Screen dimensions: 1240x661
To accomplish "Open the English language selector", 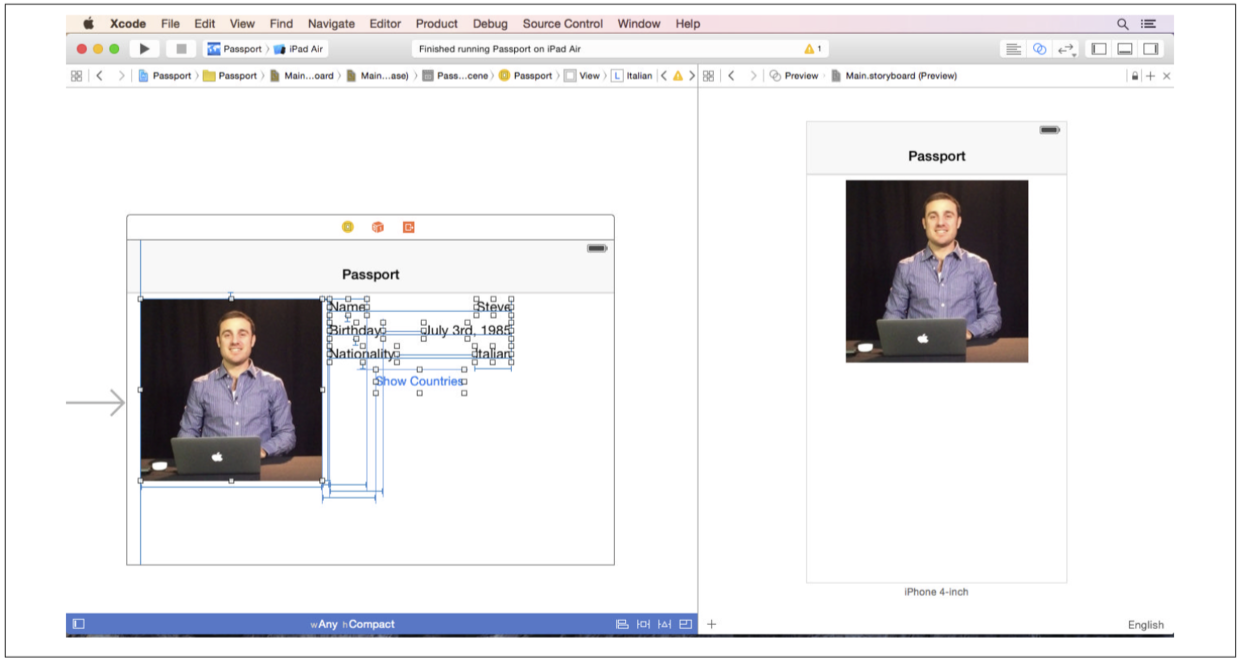I will [x=1145, y=625].
